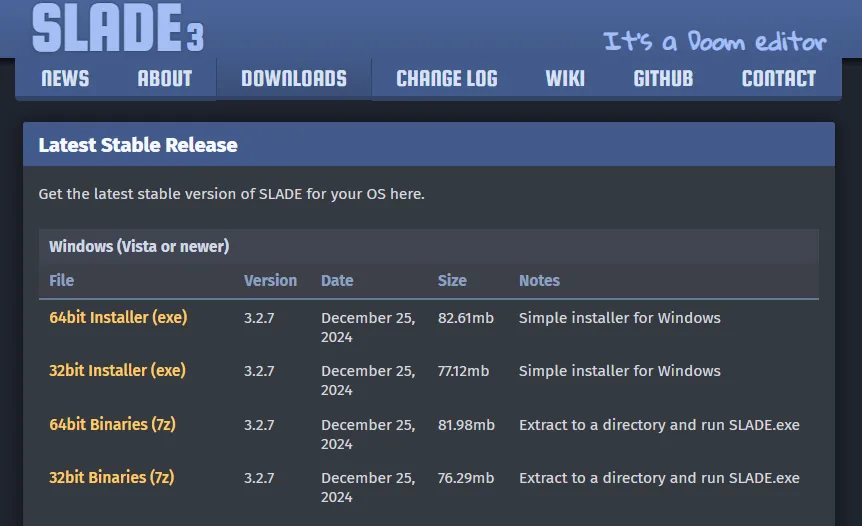Click the 32bit Binaries extract note

pyautogui.click(x=659, y=478)
